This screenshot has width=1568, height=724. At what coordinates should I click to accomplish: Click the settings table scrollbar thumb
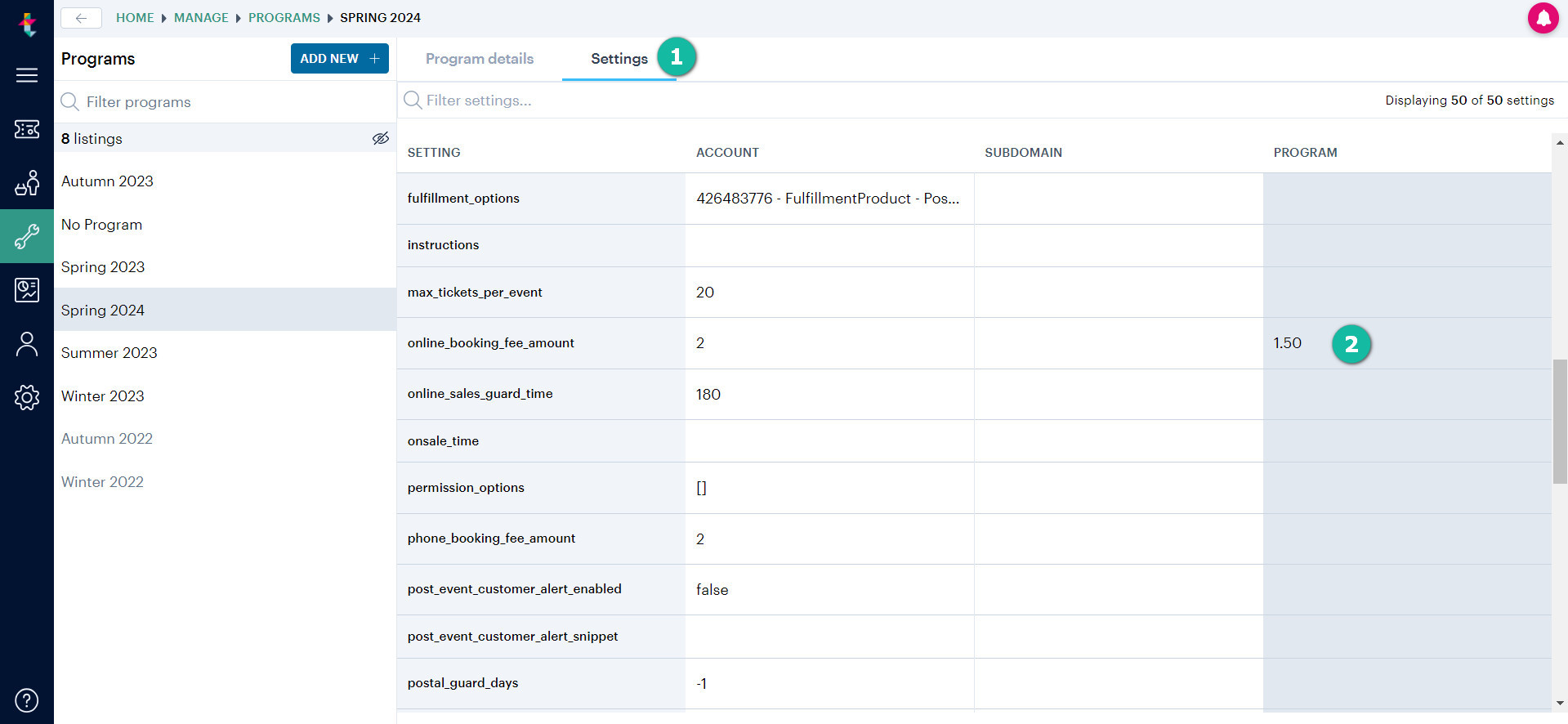pyautogui.click(x=1560, y=422)
